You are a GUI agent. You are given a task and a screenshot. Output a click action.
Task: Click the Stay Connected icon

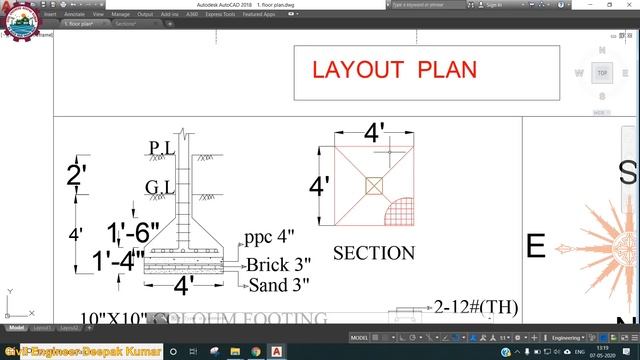coord(541,5)
